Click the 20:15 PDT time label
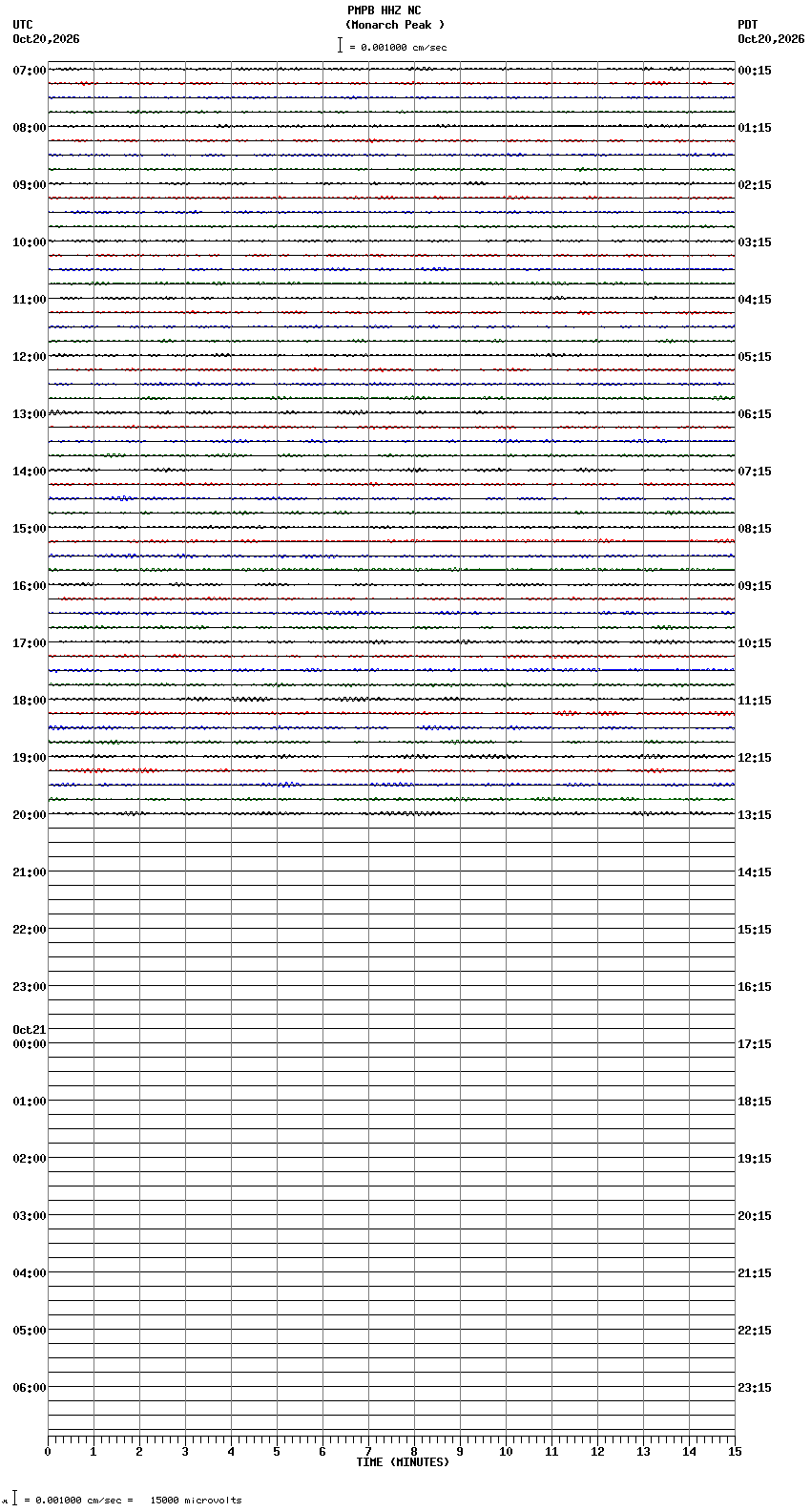This screenshot has width=811, height=1512. [x=755, y=1216]
